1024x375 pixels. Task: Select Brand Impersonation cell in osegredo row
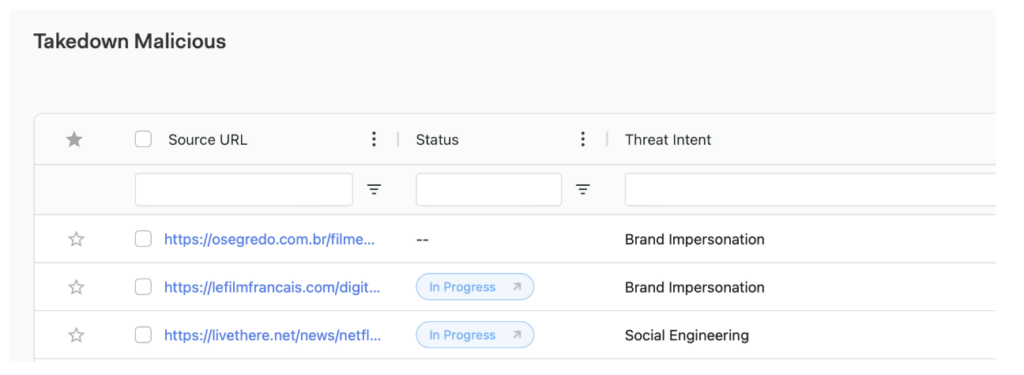[x=694, y=240]
